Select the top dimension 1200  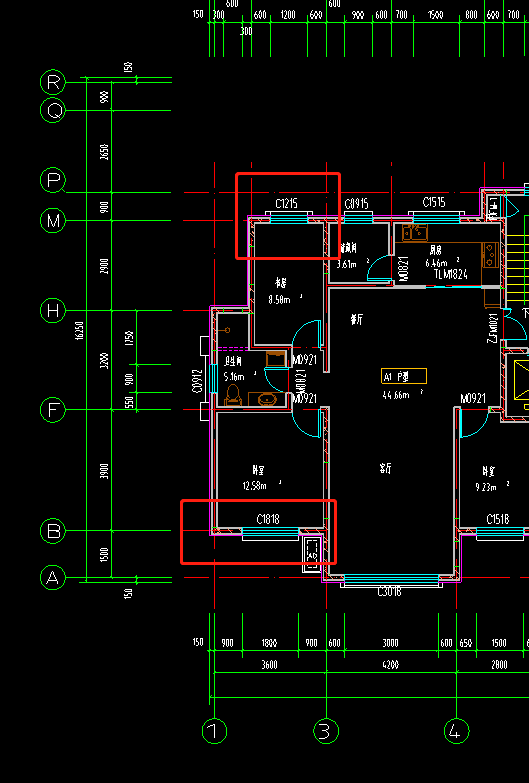[x=288, y=15]
